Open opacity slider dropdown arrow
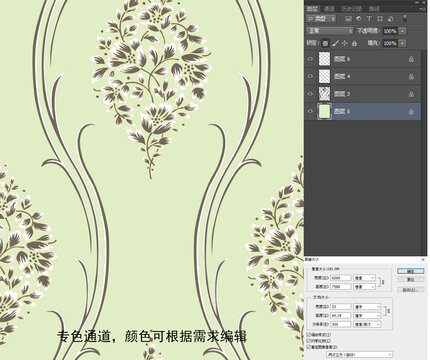This screenshot has width=430, height=360. [403, 31]
